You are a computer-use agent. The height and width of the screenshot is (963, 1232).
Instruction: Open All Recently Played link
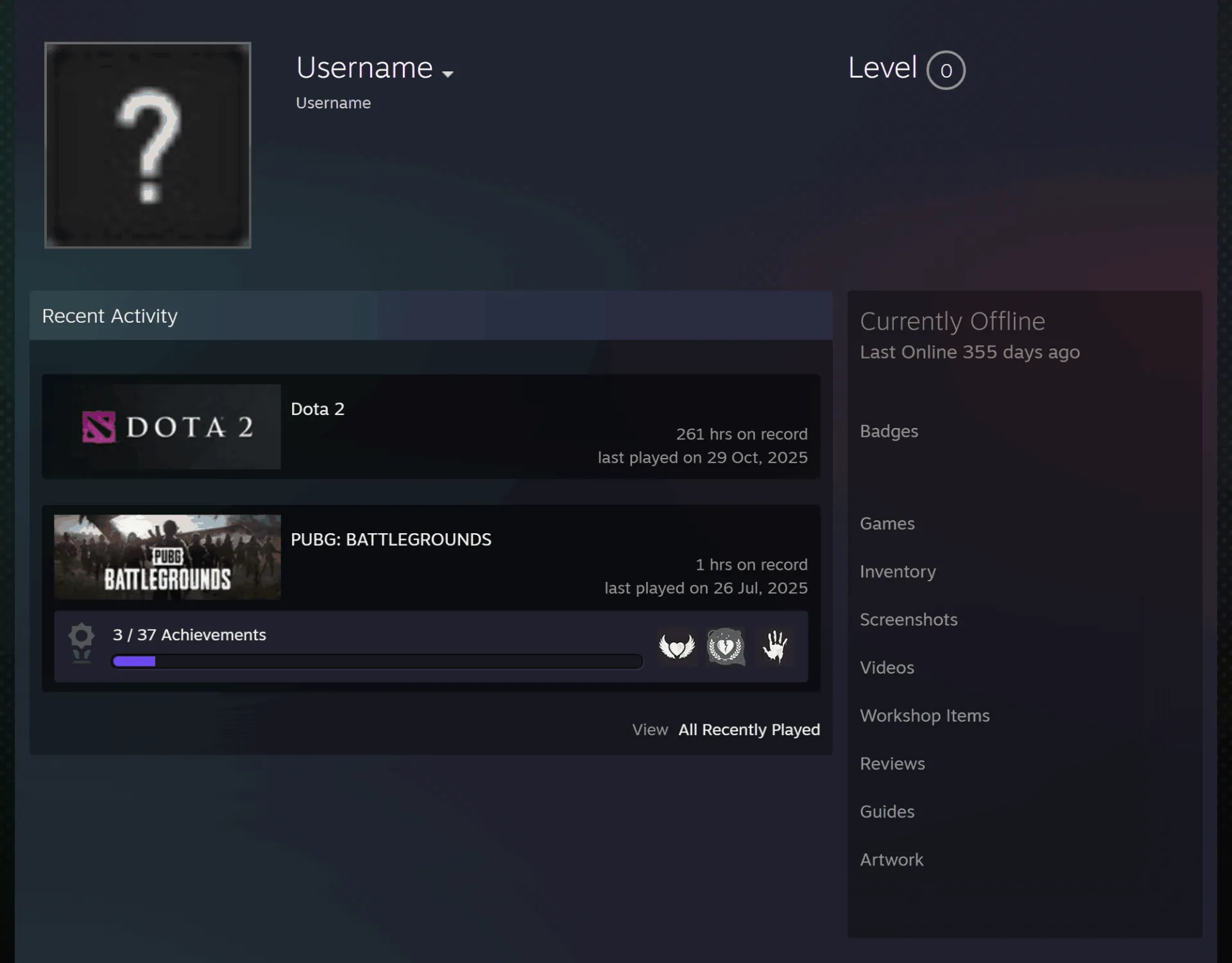[x=749, y=729]
